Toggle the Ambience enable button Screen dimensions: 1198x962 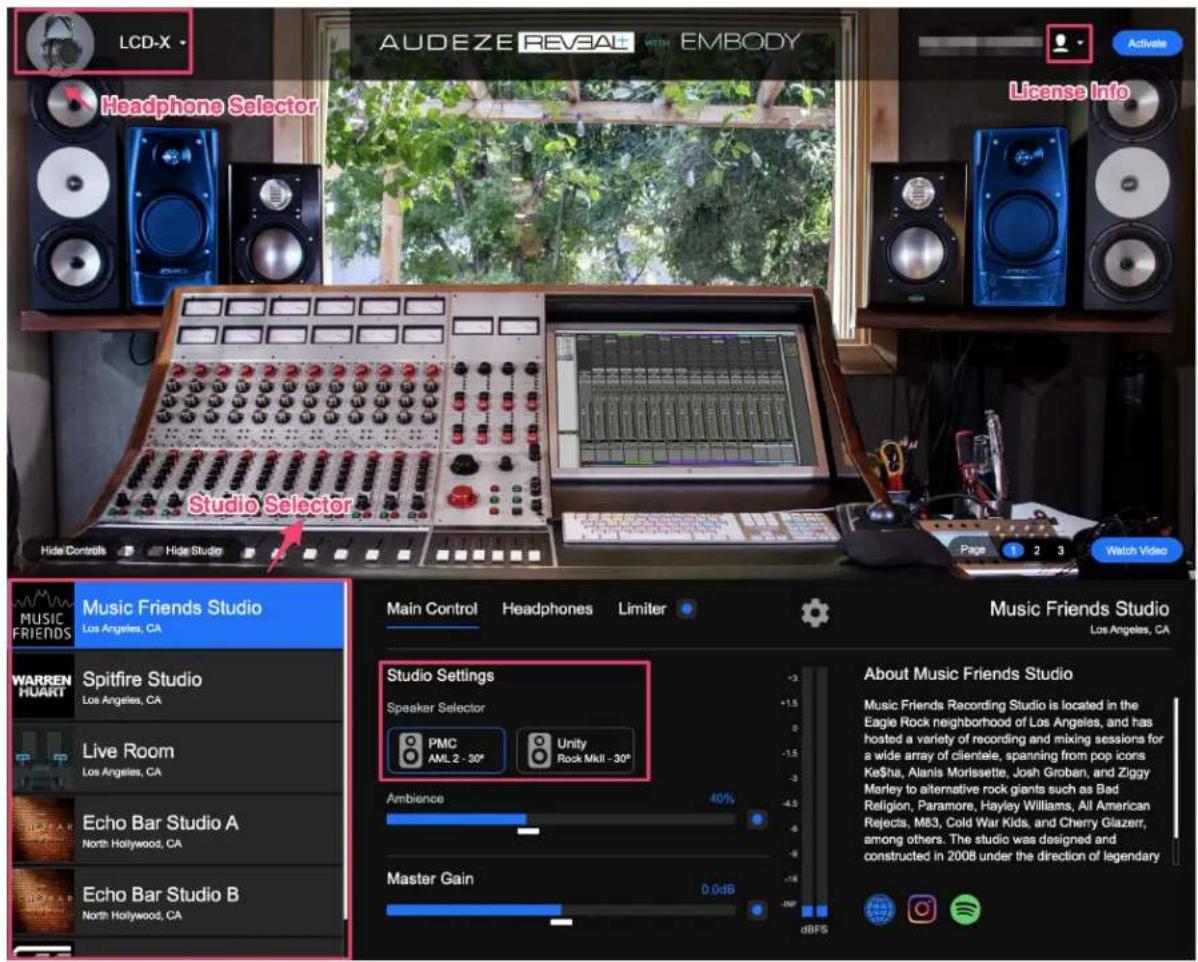756,819
